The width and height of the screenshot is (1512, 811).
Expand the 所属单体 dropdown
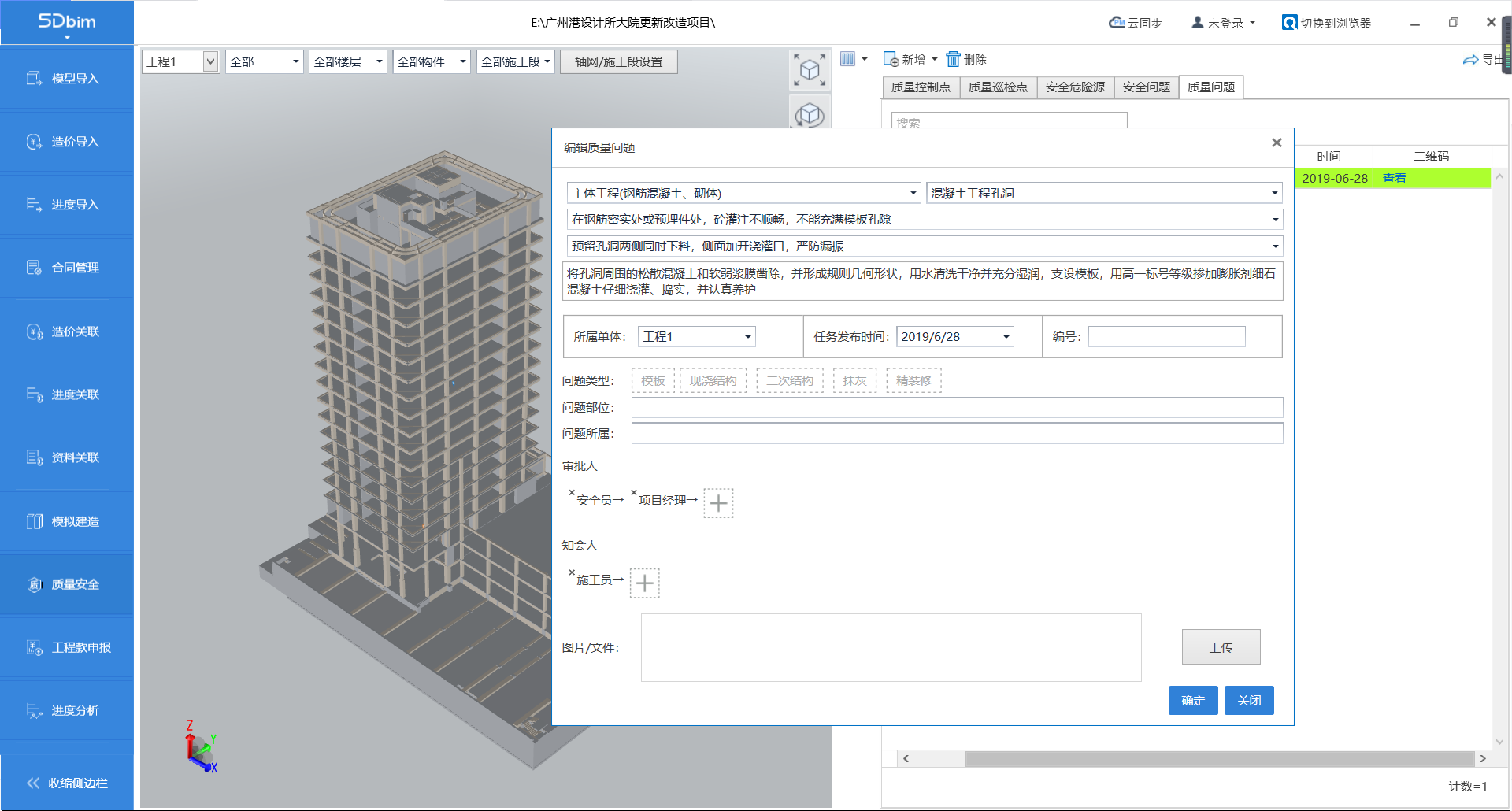click(x=747, y=337)
